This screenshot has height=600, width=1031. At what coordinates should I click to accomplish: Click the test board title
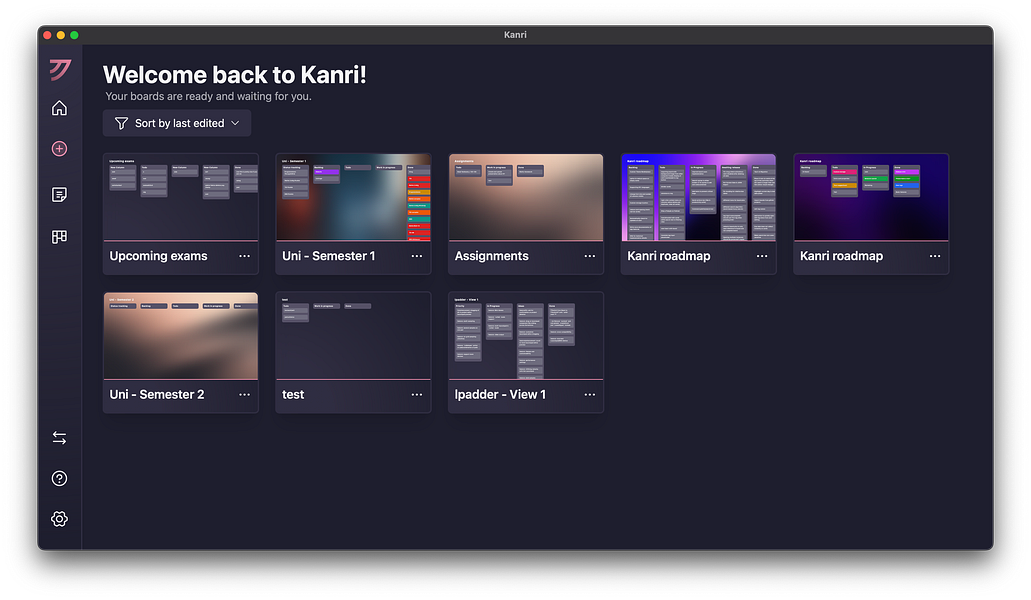pyautogui.click(x=293, y=395)
